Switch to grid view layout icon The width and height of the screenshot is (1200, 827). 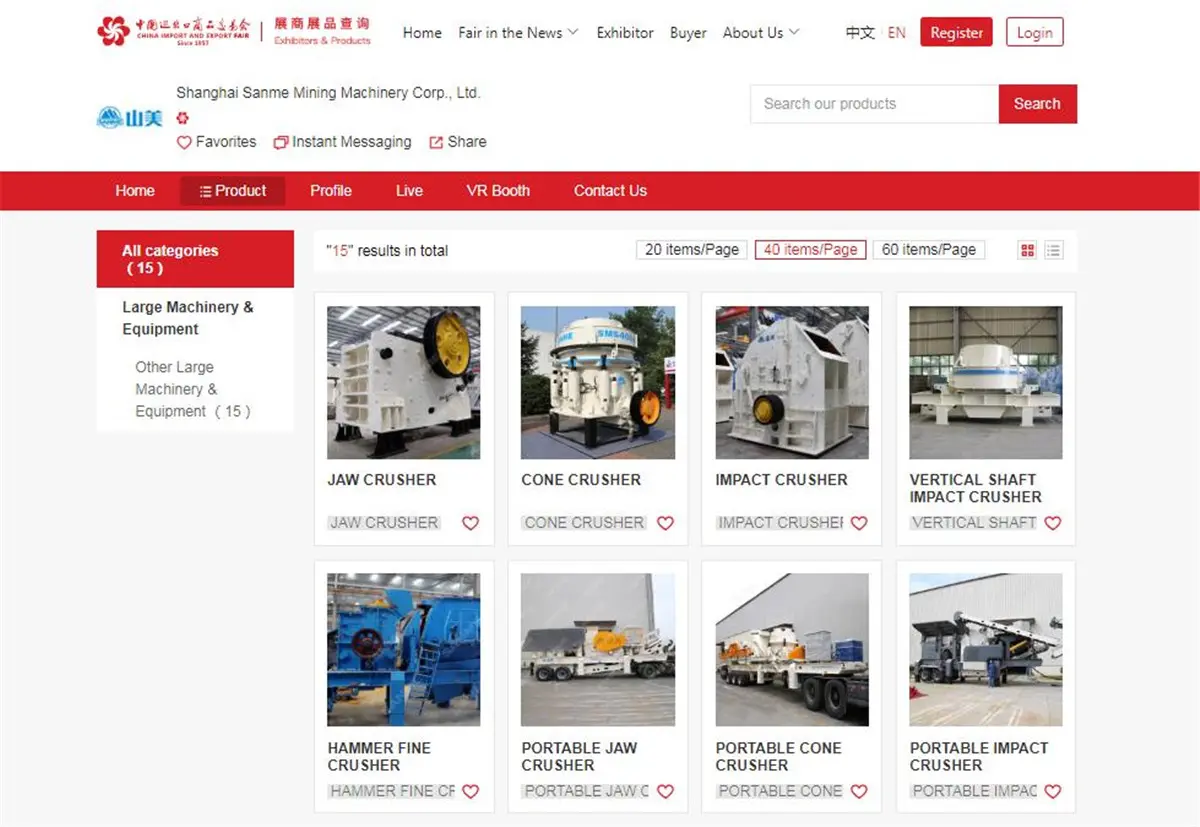(x=1027, y=250)
